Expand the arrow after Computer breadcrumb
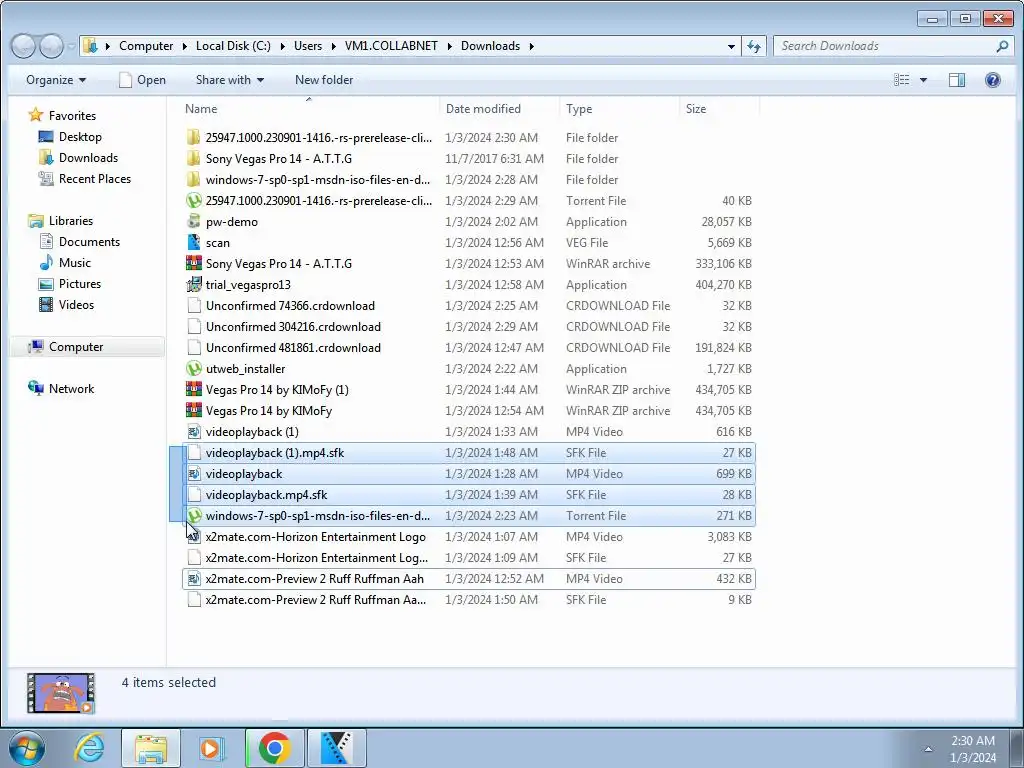The width and height of the screenshot is (1024, 768). pyautogui.click(x=184, y=46)
